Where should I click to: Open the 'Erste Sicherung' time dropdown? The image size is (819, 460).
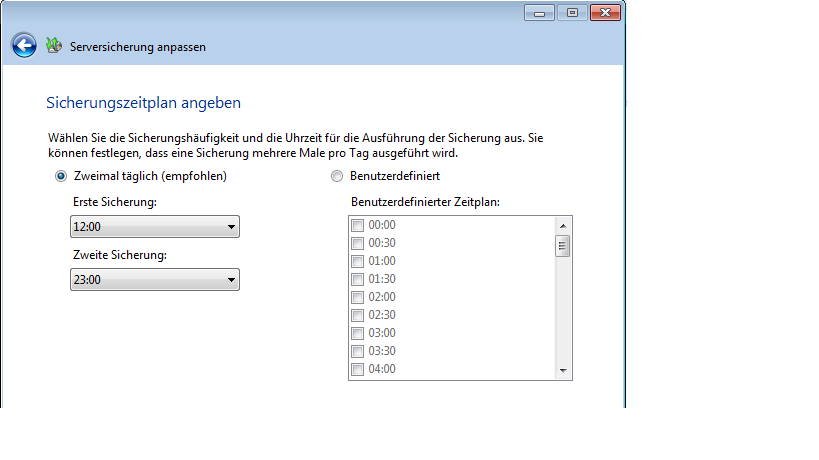[x=155, y=227]
